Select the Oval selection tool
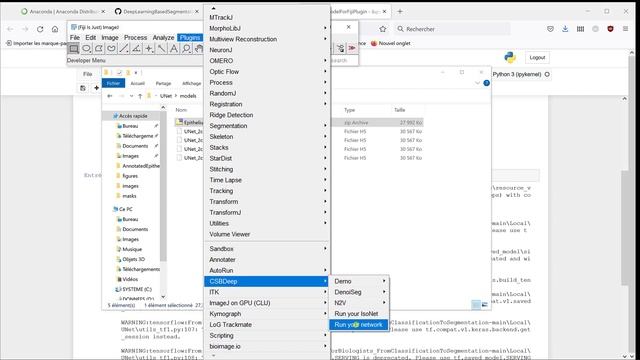 click(x=86, y=49)
